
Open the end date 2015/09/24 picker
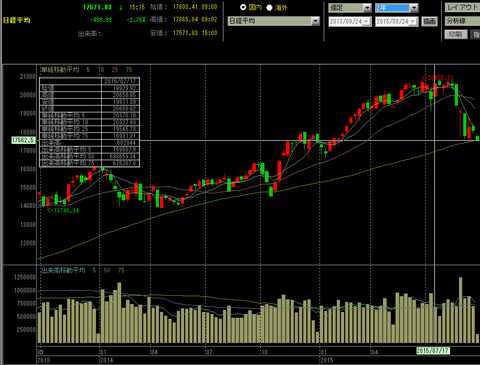tap(413, 22)
